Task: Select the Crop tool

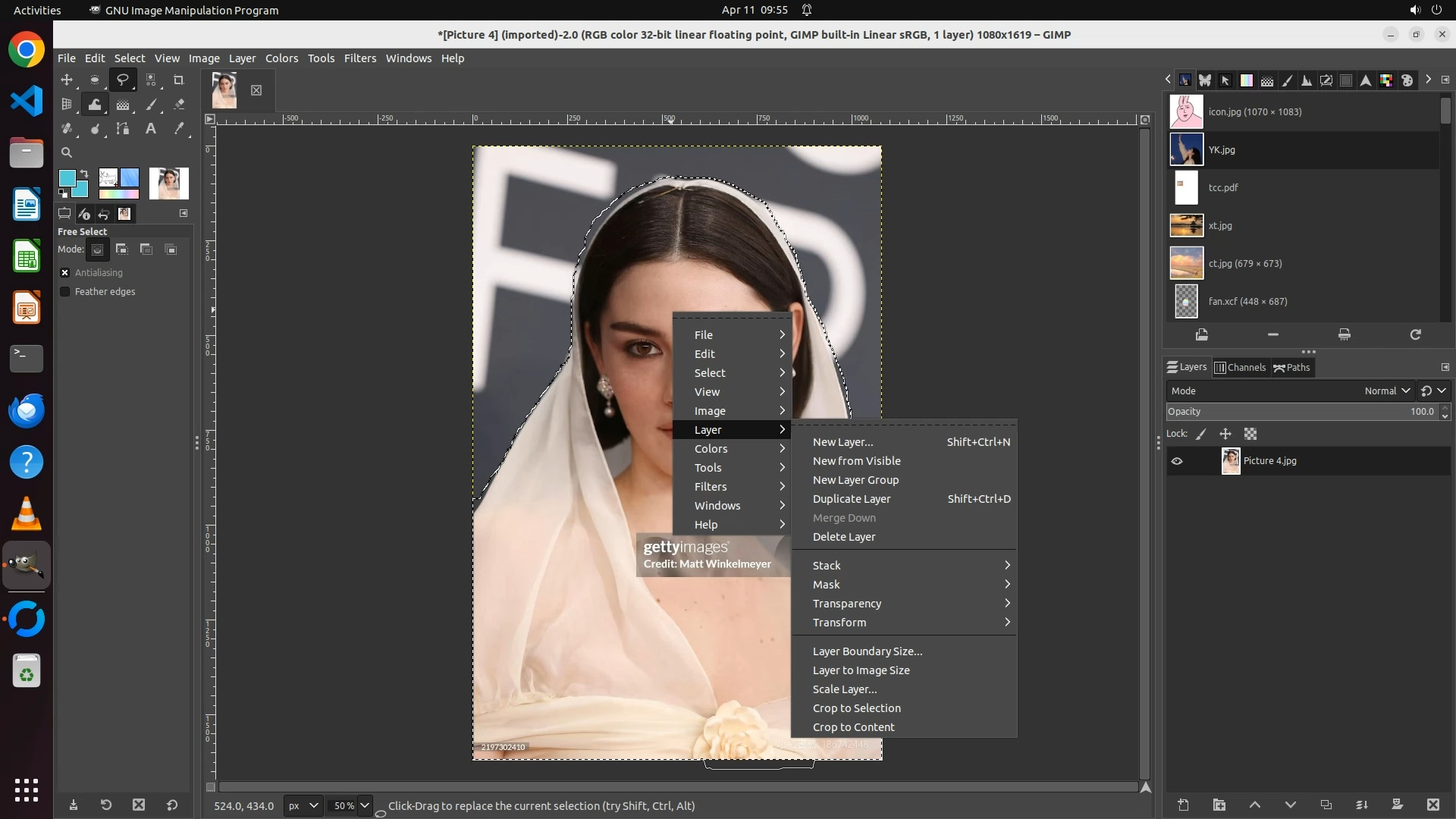Action: [x=179, y=80]
